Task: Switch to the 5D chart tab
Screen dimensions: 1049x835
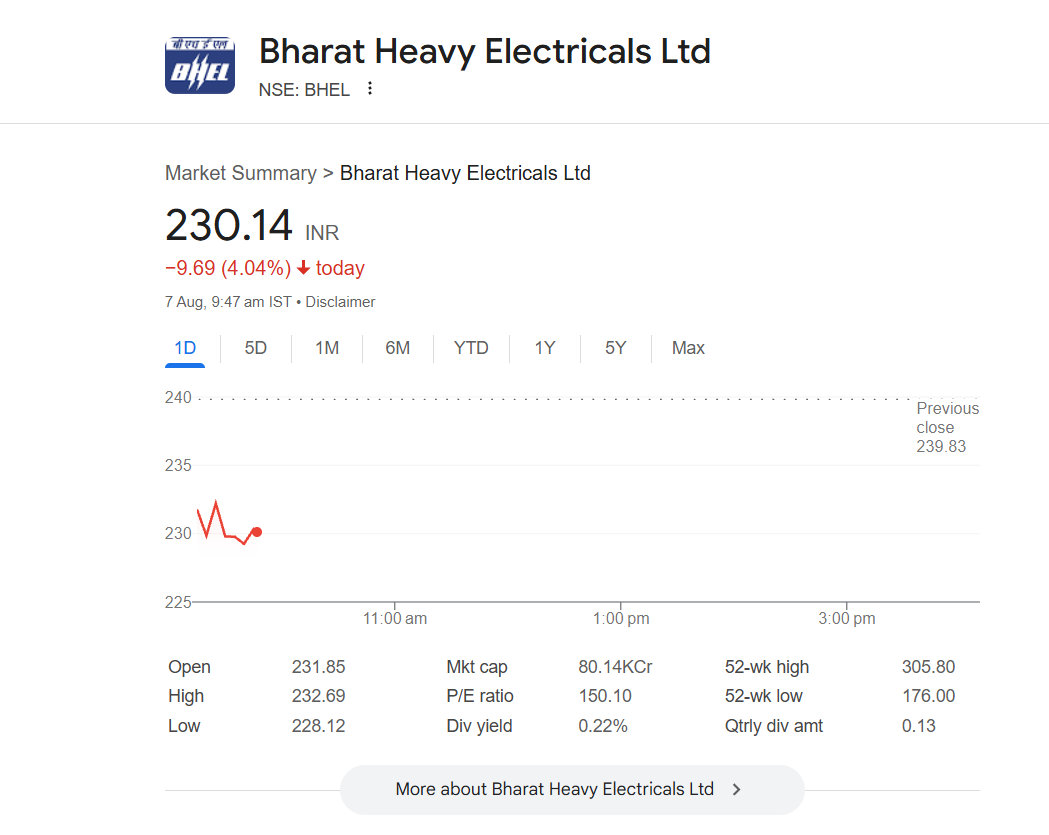Action: [256, 348]
